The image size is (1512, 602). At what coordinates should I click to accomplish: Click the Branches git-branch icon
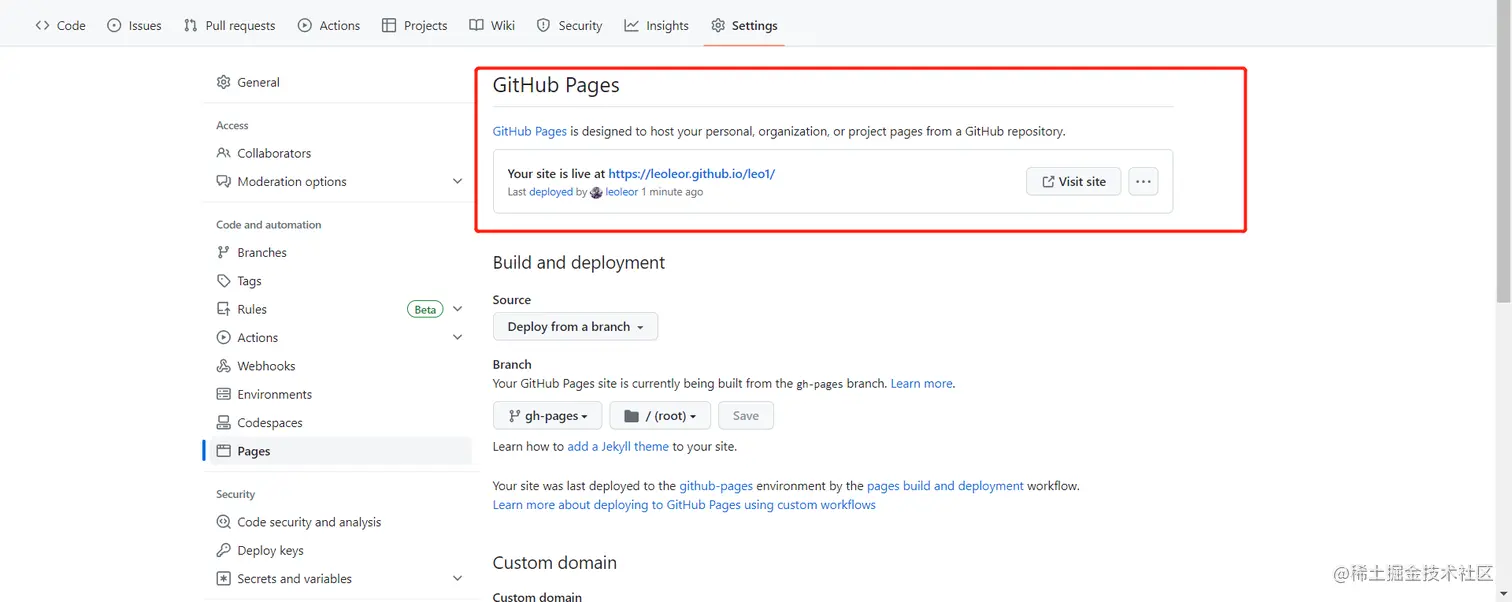224,252
